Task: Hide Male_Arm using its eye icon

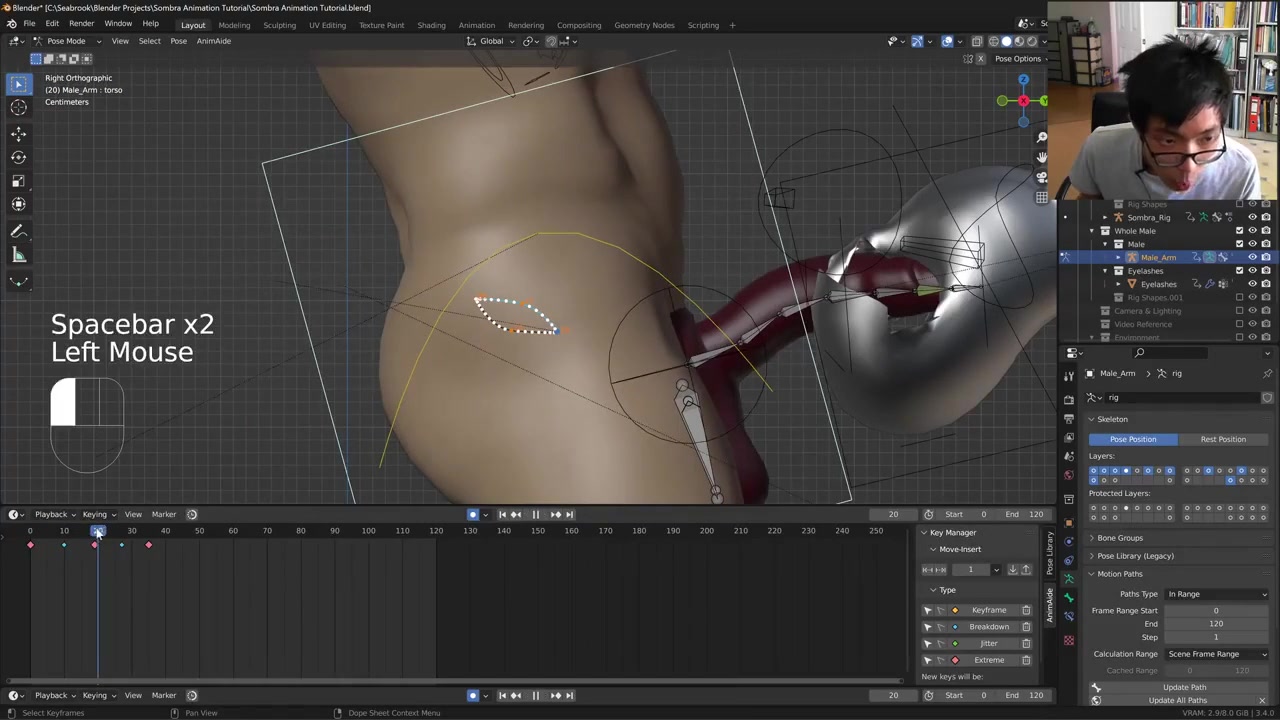Action: coord(1252,257)
